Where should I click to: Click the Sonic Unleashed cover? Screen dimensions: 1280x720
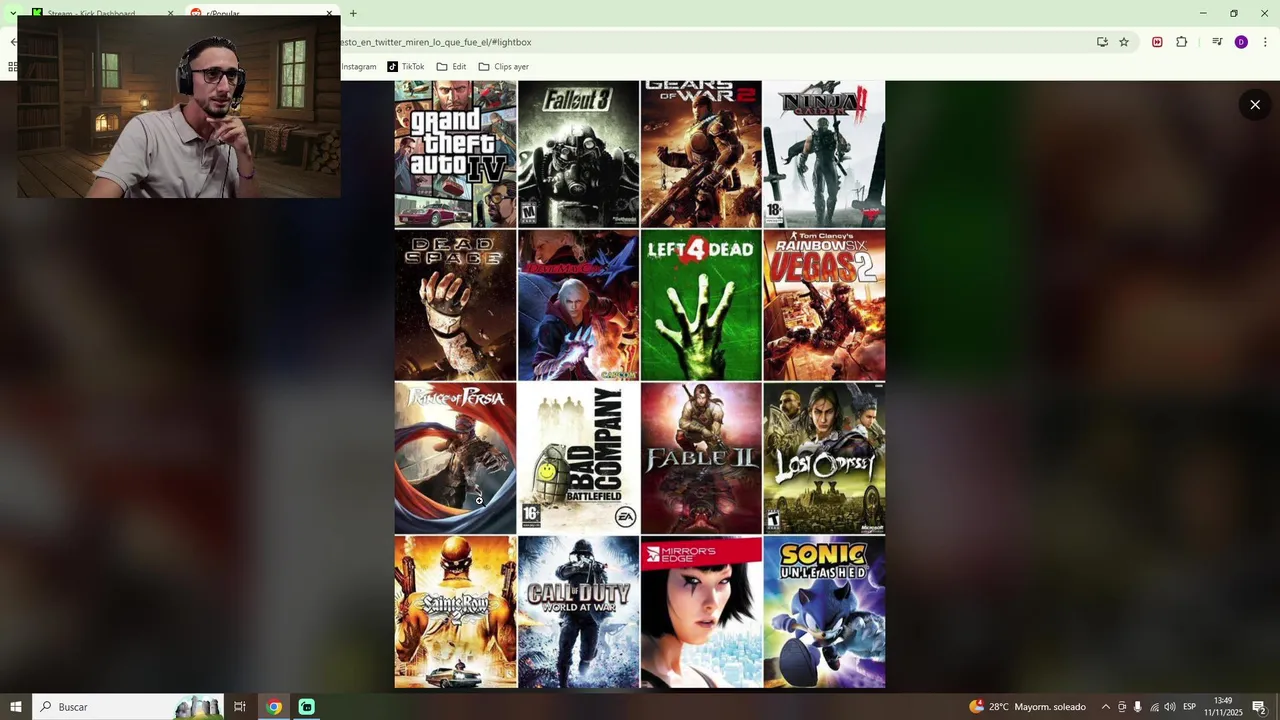[824, 612]
